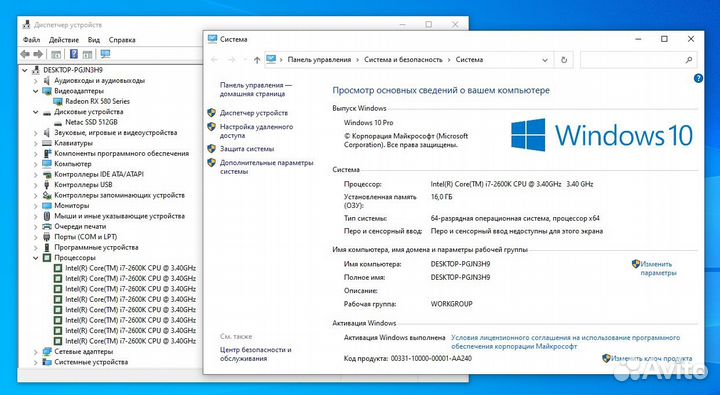Click Forward arrow in Device Manager toolbar

tap(39, 54)
